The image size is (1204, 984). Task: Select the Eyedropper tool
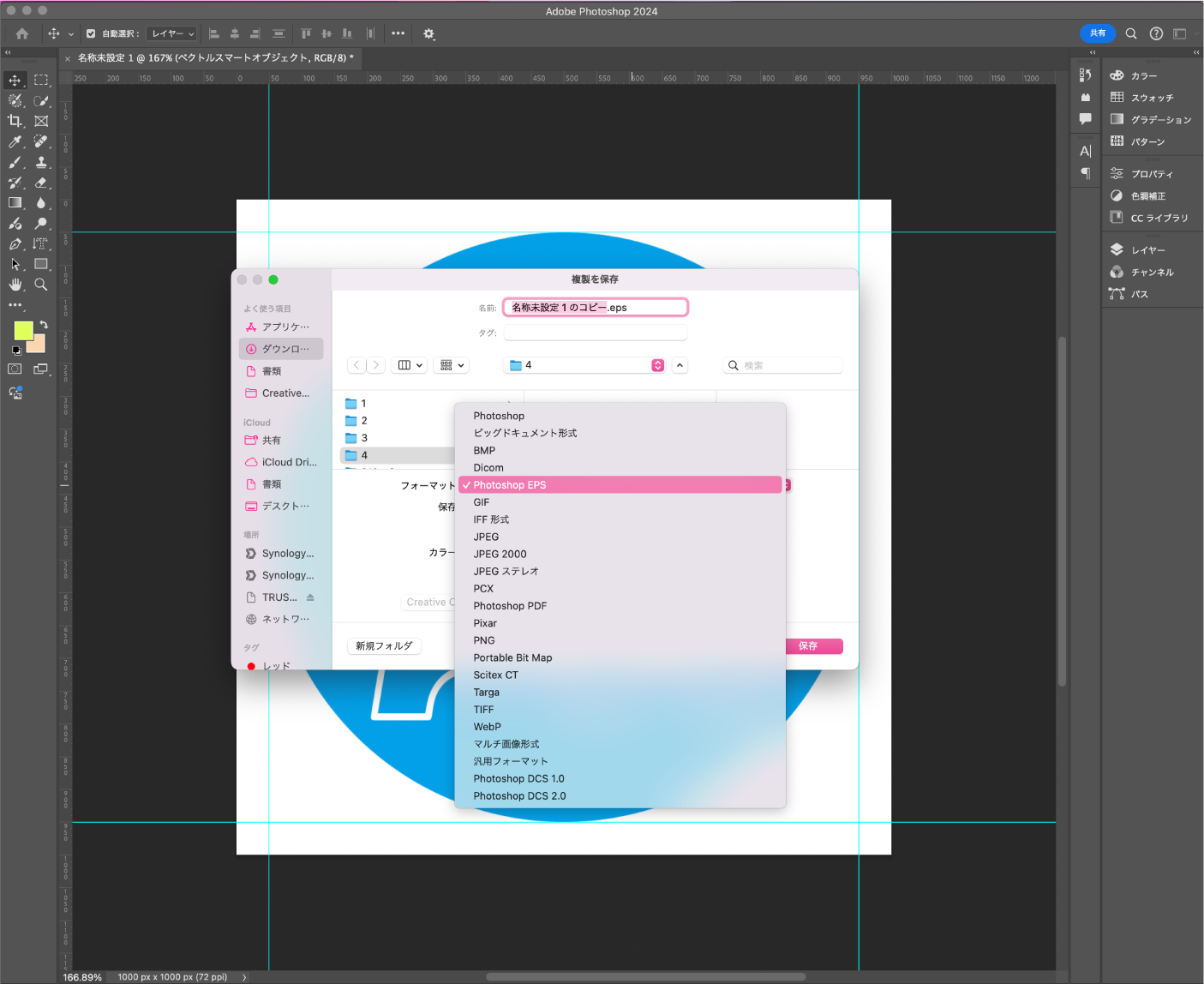click(15, 141)
